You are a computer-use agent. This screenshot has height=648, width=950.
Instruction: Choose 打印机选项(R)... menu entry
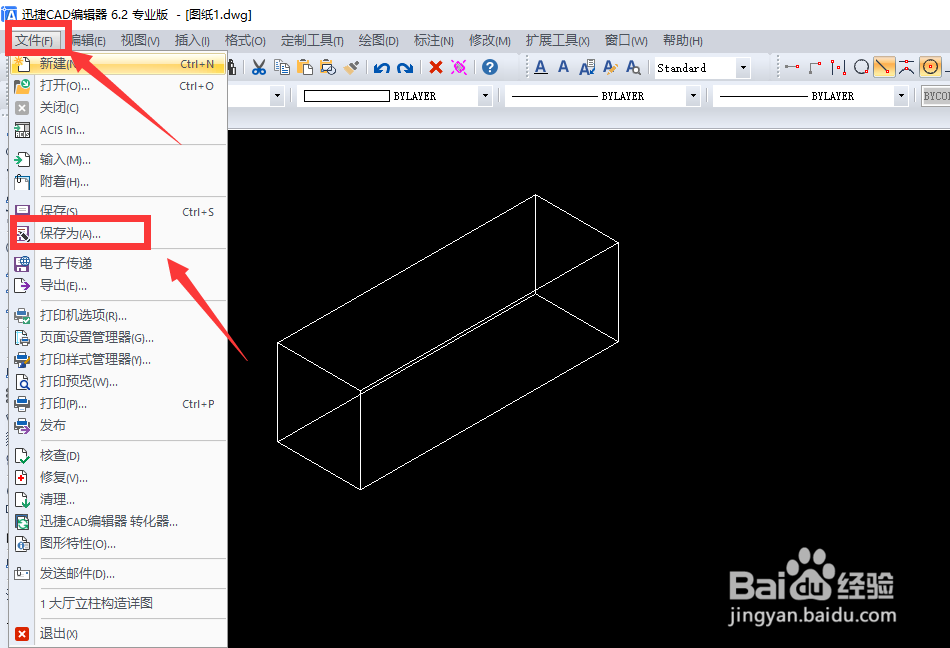(x=118, y=316)
